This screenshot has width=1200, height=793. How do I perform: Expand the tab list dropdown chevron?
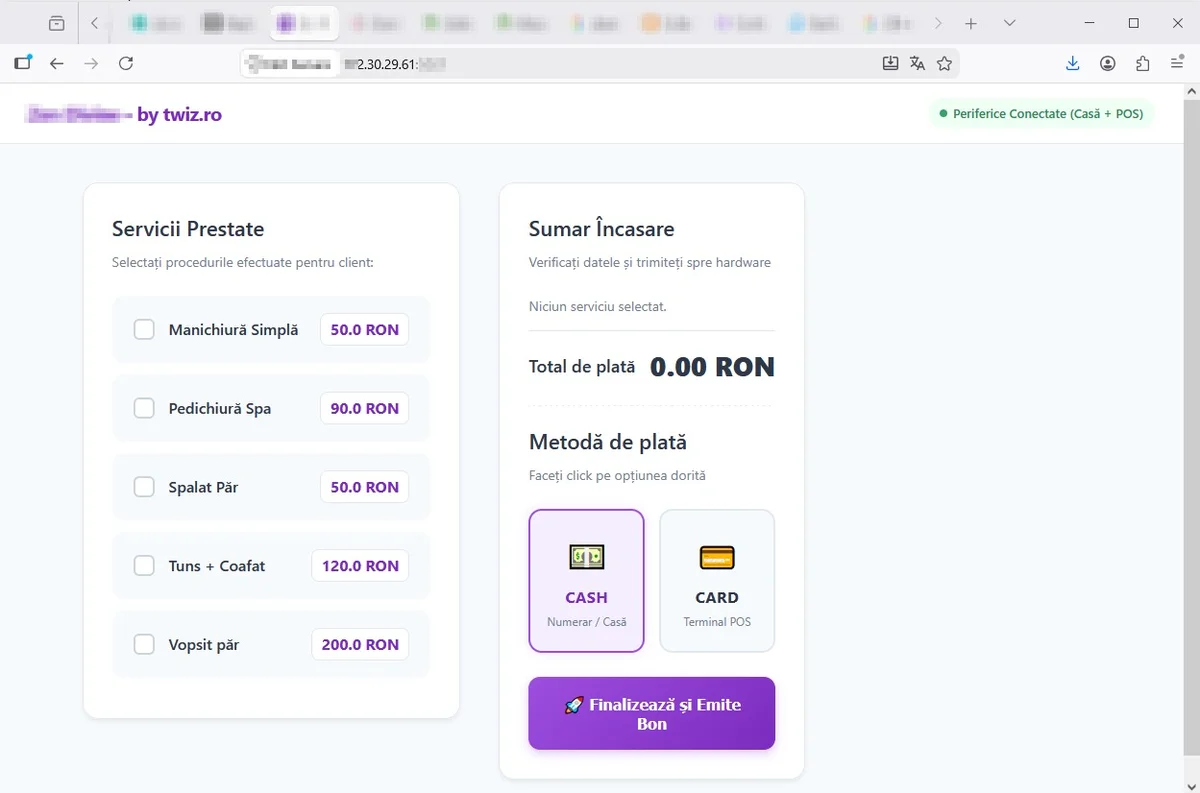coord(1009,23)
